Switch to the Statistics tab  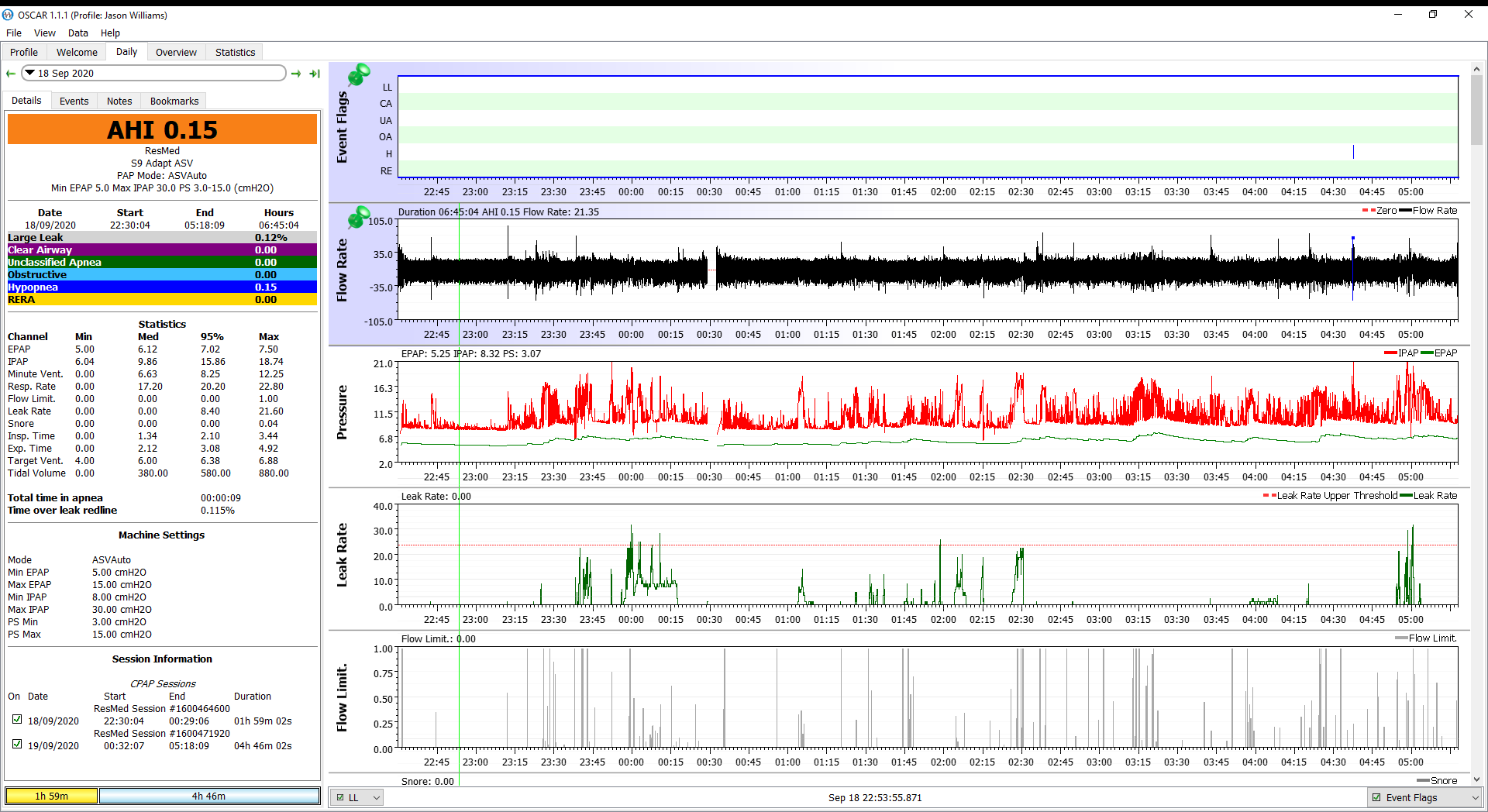[x=235, y=52]
